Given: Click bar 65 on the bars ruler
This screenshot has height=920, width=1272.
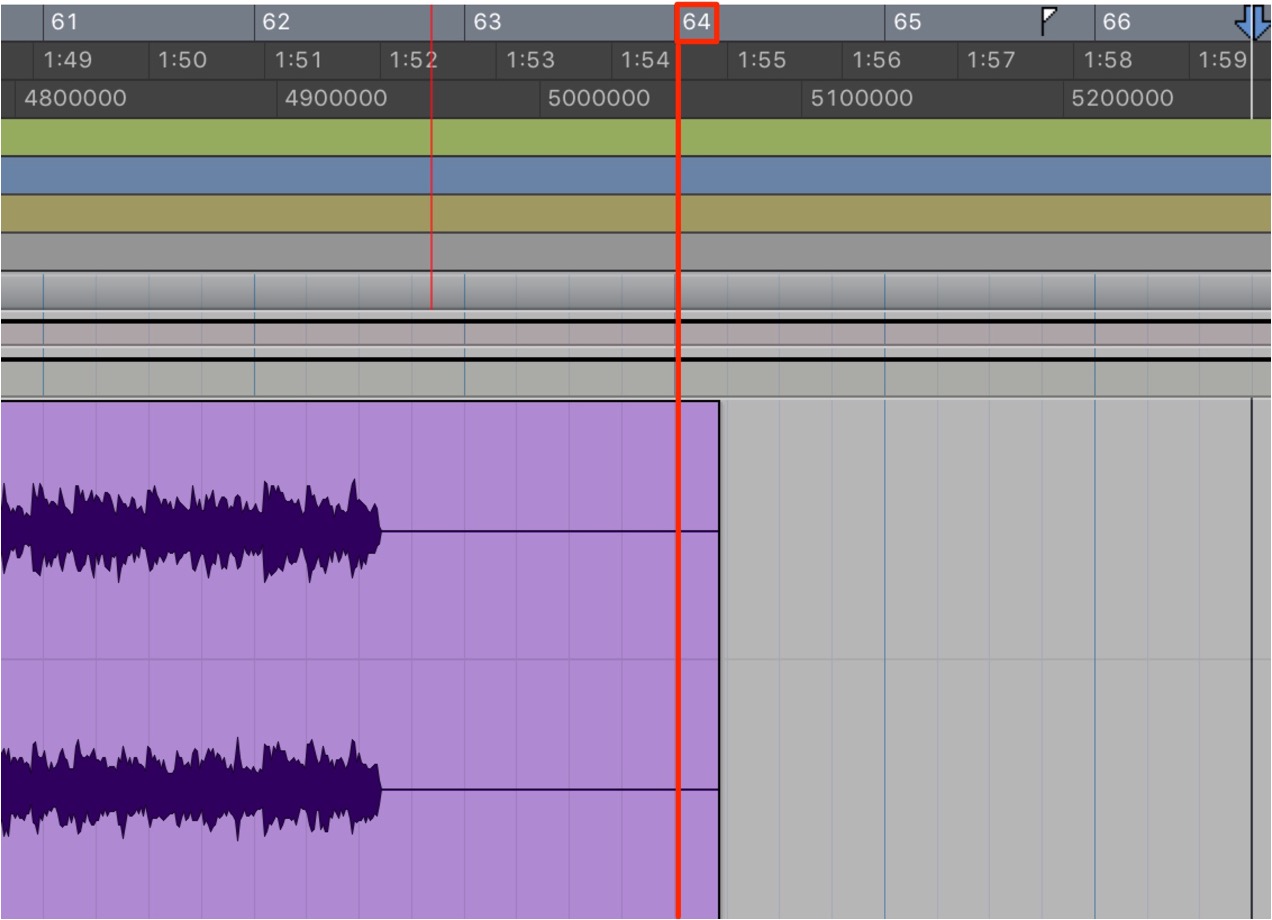Looking at the screenshot, I should click(907, 22).
